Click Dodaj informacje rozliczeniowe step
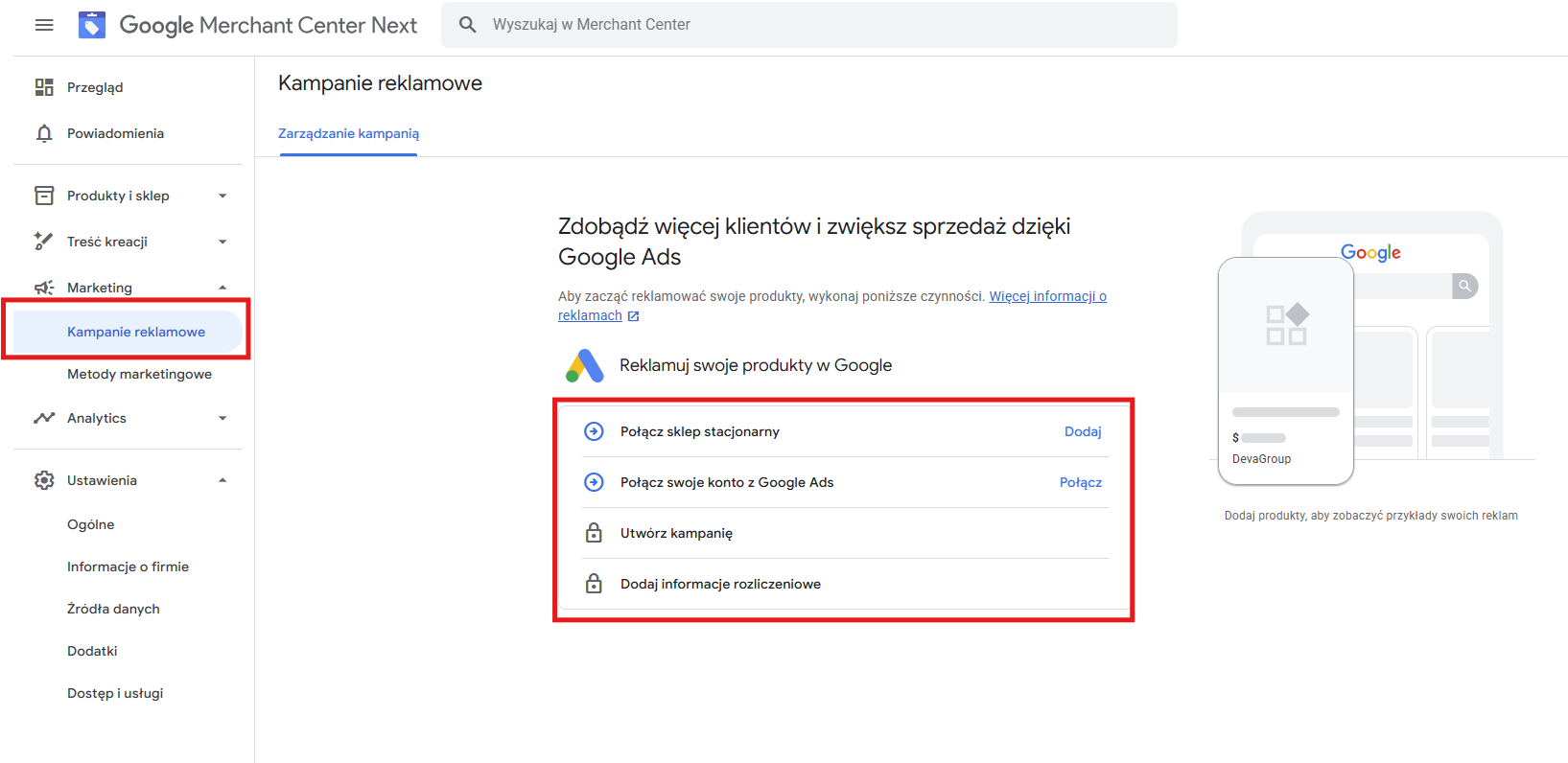This screenshot has height=763, width=1568. [x=720, y=584]
